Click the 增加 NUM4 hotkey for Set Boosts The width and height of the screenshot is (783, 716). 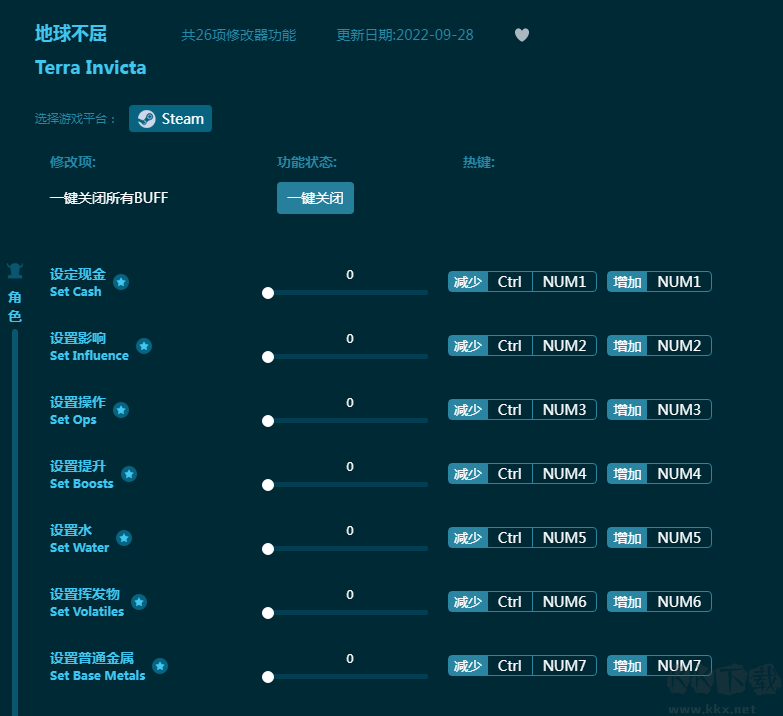(679, 474)
